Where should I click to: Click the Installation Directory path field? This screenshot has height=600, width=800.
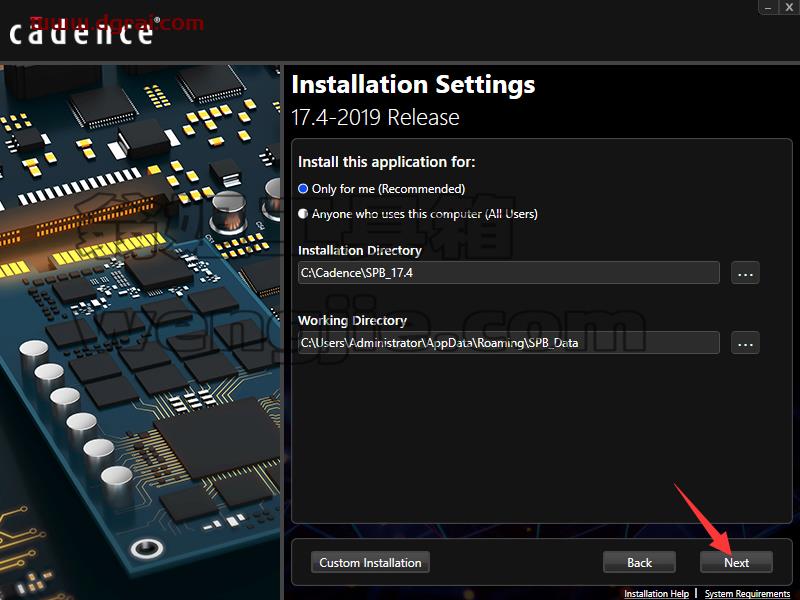pyautogui.click(x=508, y=273)
